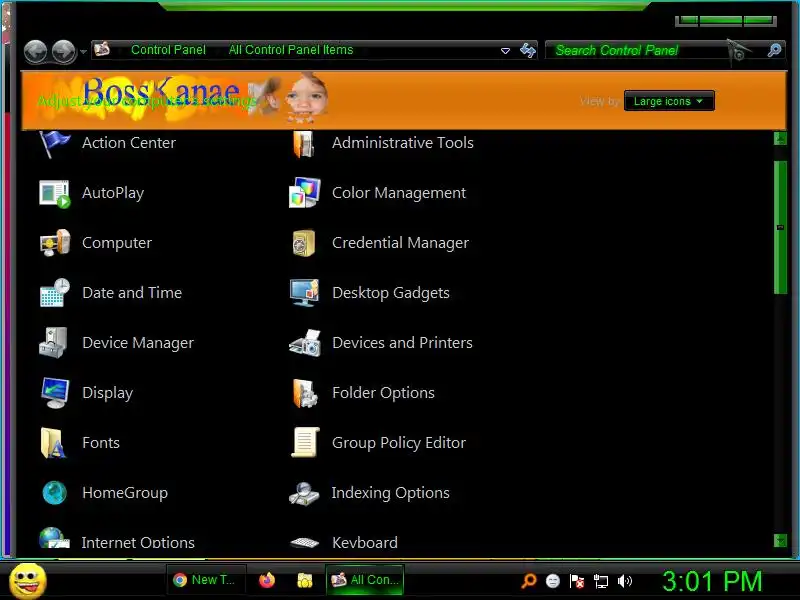Click the orange magnifier tray icon
The width and height of the screenshot is (800, 600).
click(529, 581)
